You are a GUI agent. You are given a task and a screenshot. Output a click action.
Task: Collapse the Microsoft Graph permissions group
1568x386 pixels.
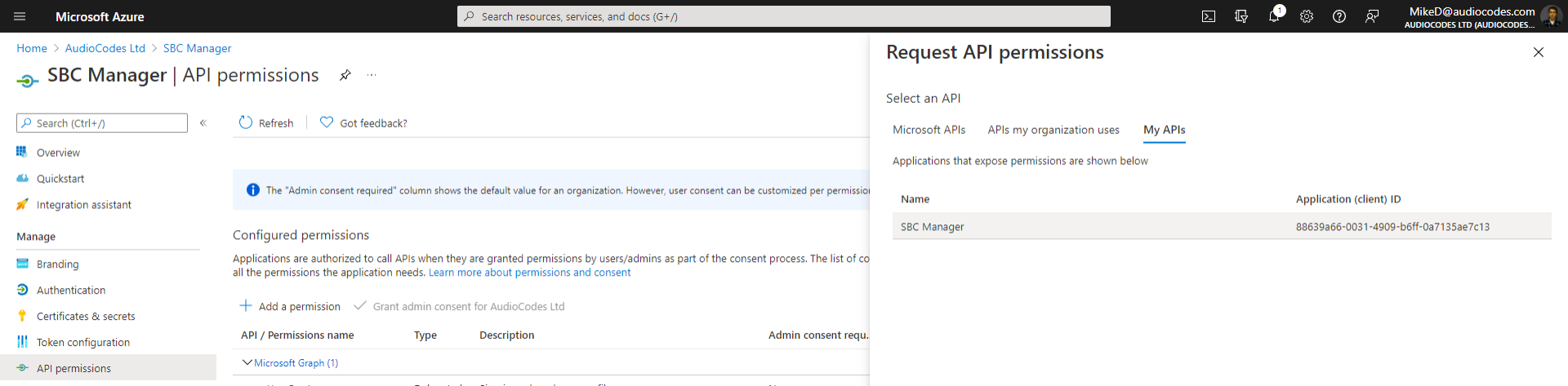tap(247, 363)
